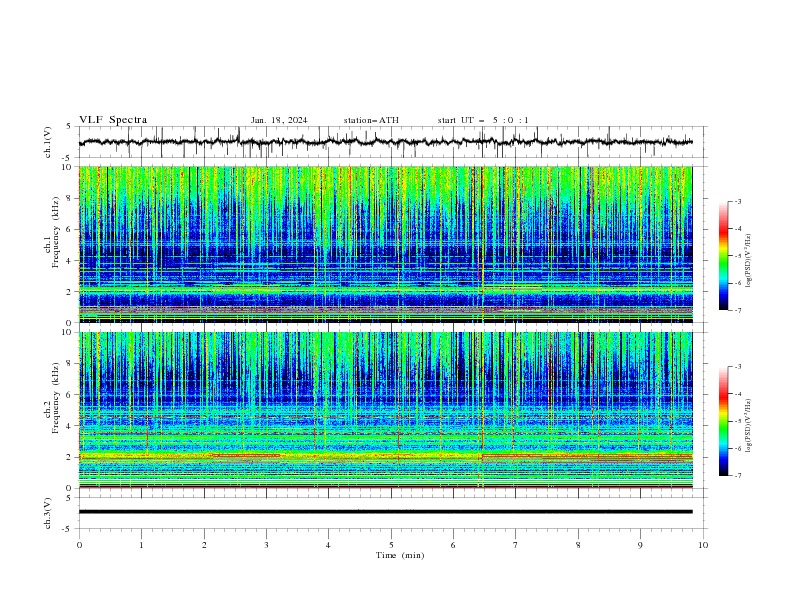
Task: Click the ch.1 spectrogram color bar
Action: (x=723, y=256)
